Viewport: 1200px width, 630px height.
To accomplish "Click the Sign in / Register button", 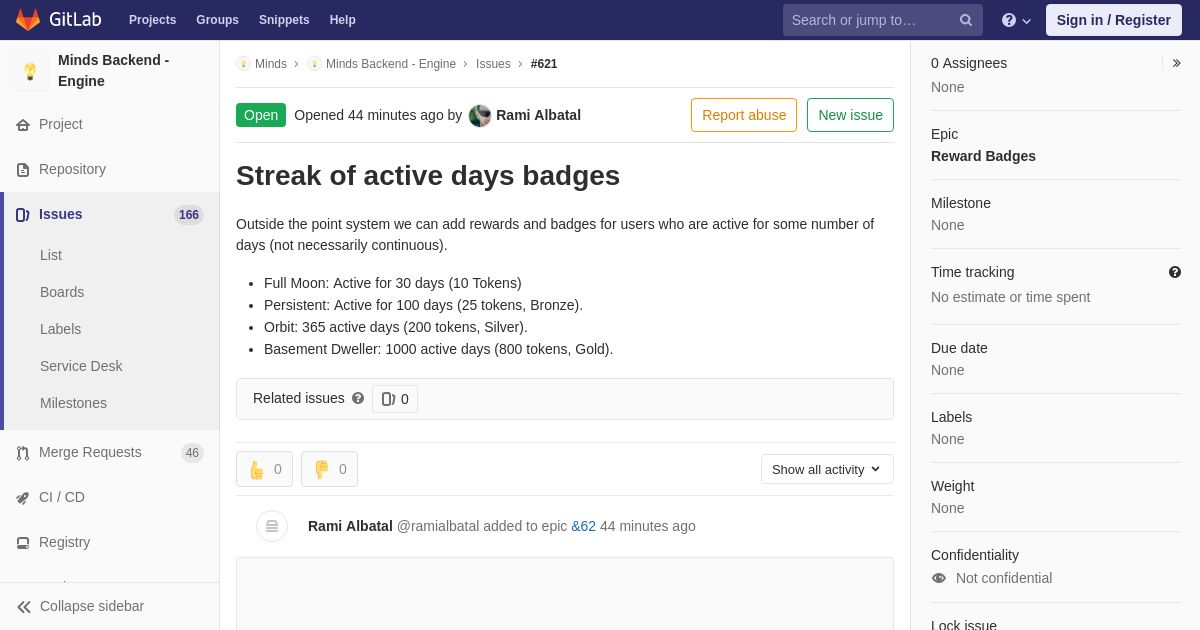I will 1114,20.
